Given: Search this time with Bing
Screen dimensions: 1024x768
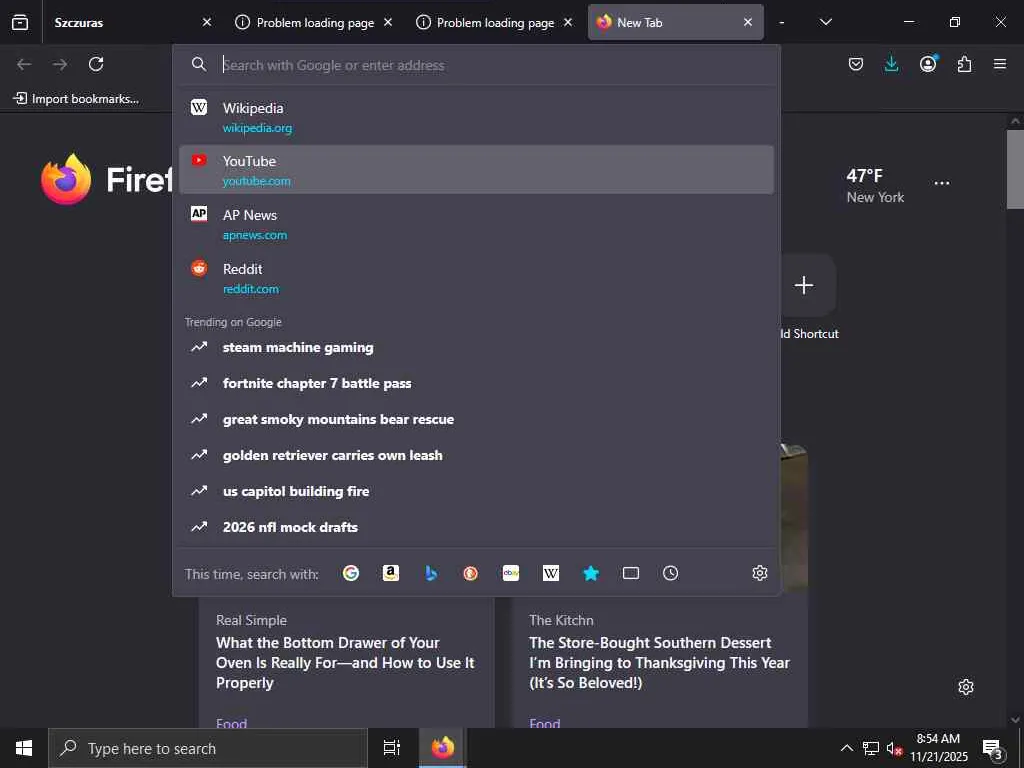Looking at the screenshot, I should (431, 573).
